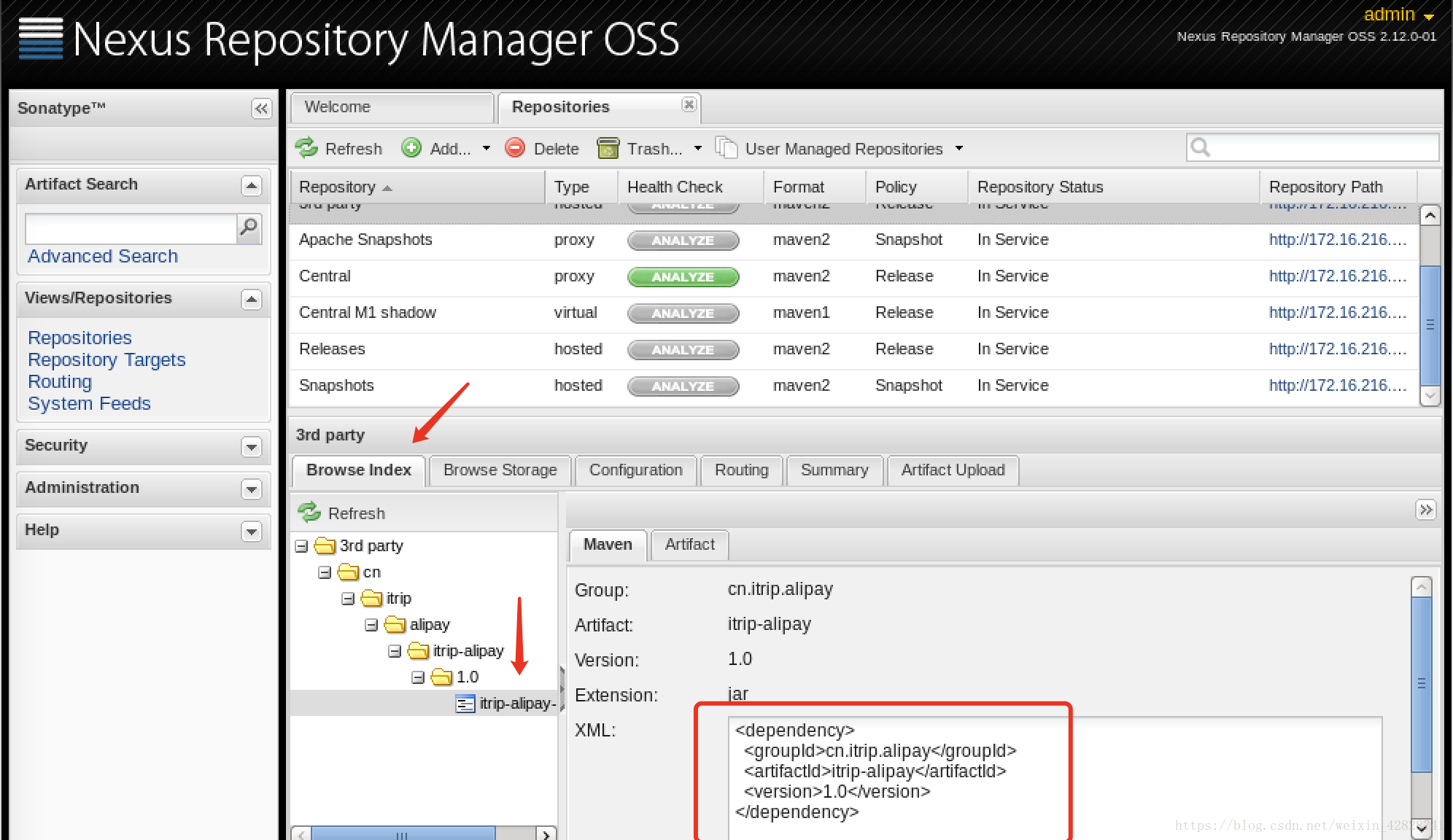This screenshot has width=1453, height=840.
Task: Switch to the Artifact detail tab
Action: [x=689, y=545]
